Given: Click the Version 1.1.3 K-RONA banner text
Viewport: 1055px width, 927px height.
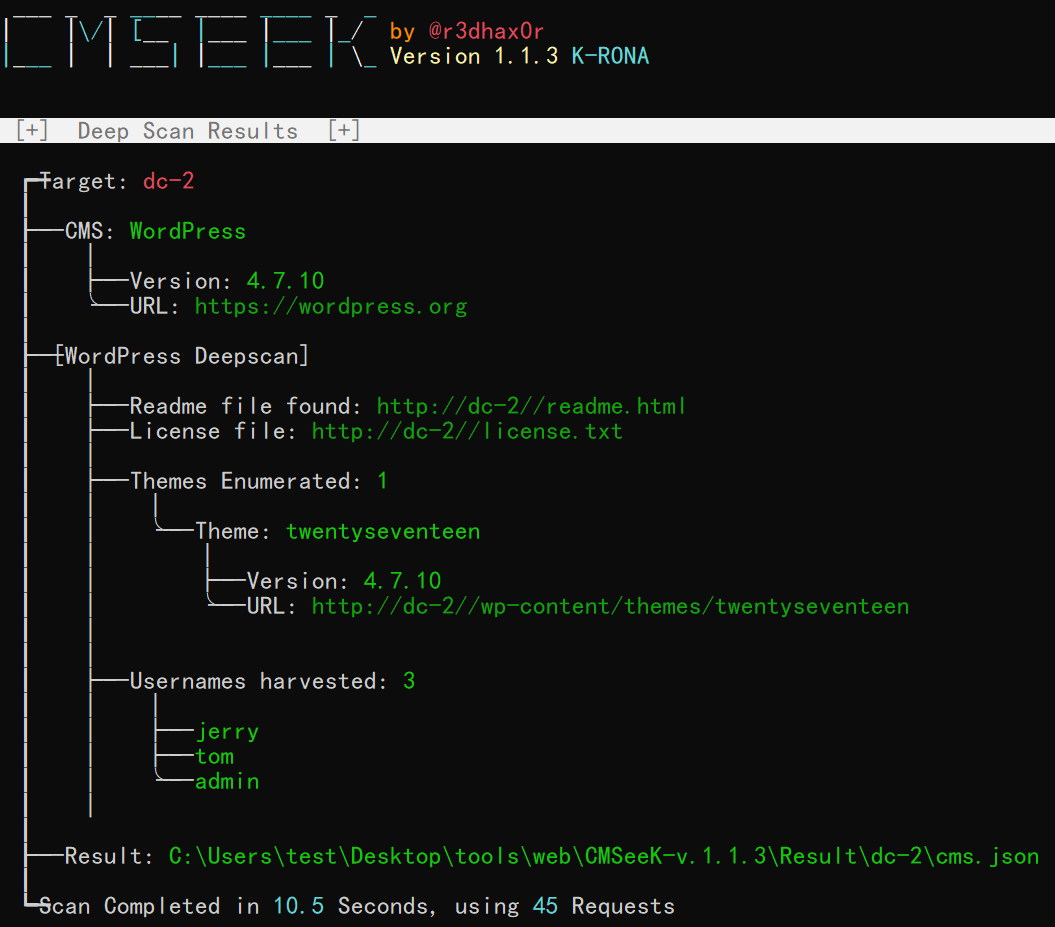Looking at the screenshot, I should (x=519, y=56).
